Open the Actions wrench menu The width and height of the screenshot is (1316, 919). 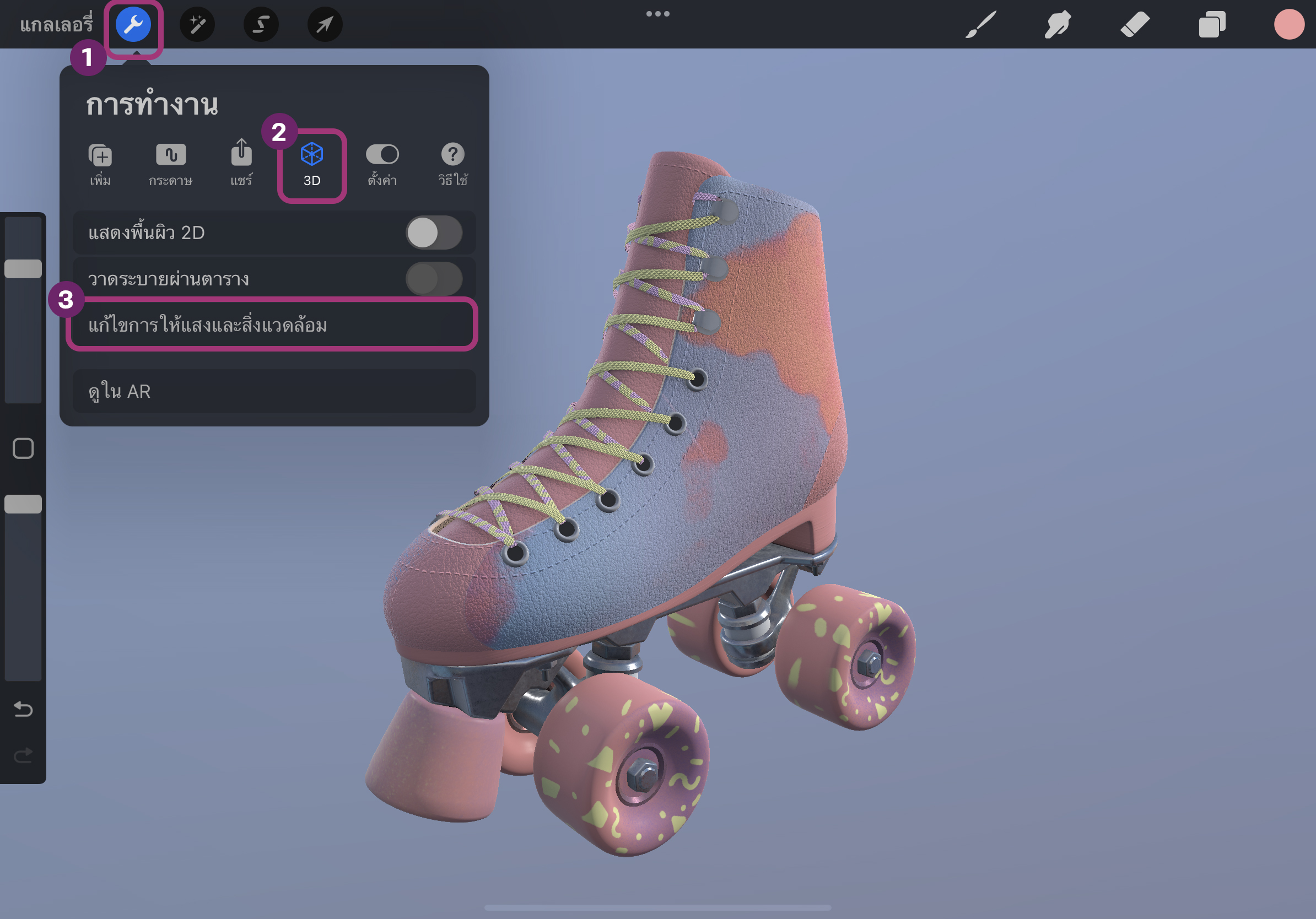pyautogui.click(x=133, y=25)
